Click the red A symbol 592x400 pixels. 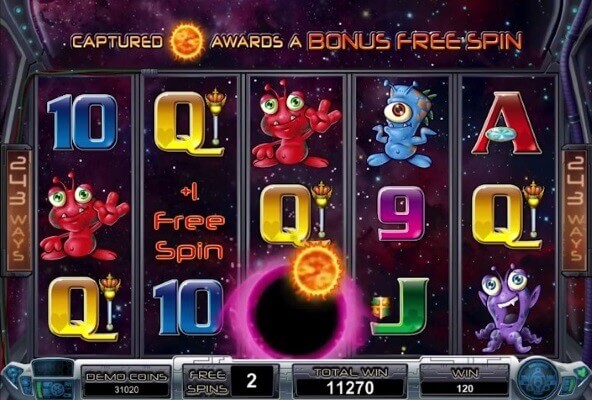[506, 123]
